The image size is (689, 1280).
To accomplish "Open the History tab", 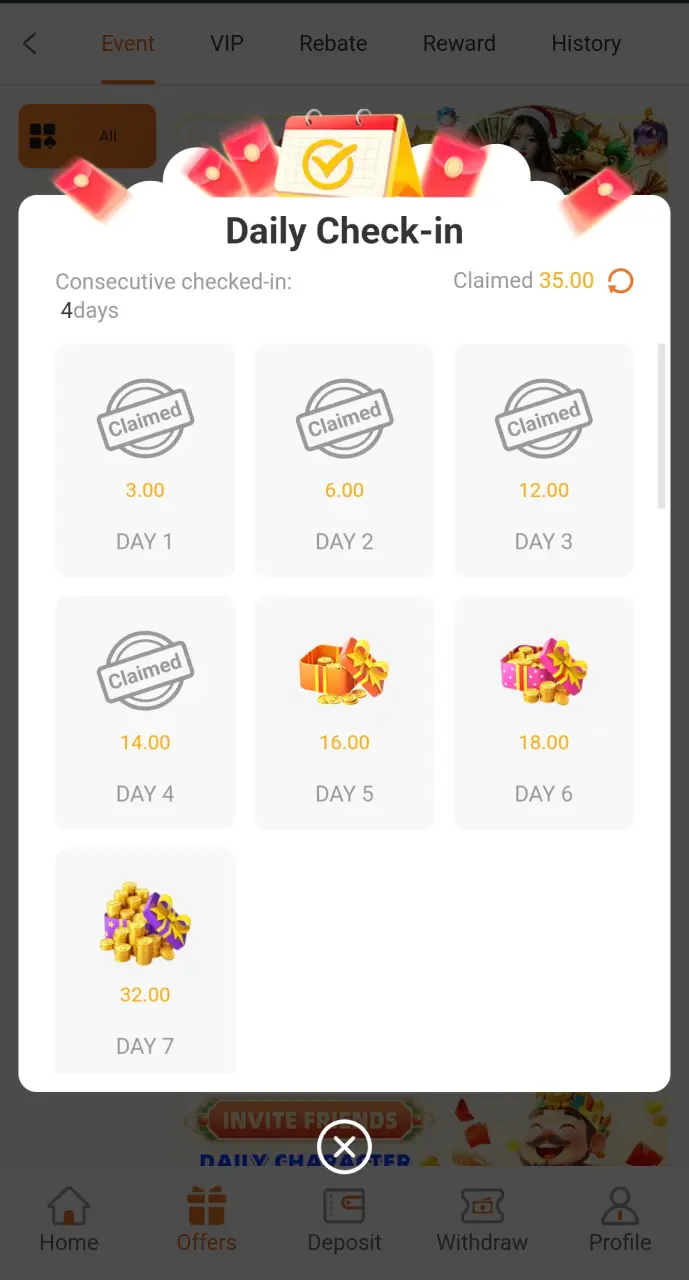I will [x=586, y=43].
